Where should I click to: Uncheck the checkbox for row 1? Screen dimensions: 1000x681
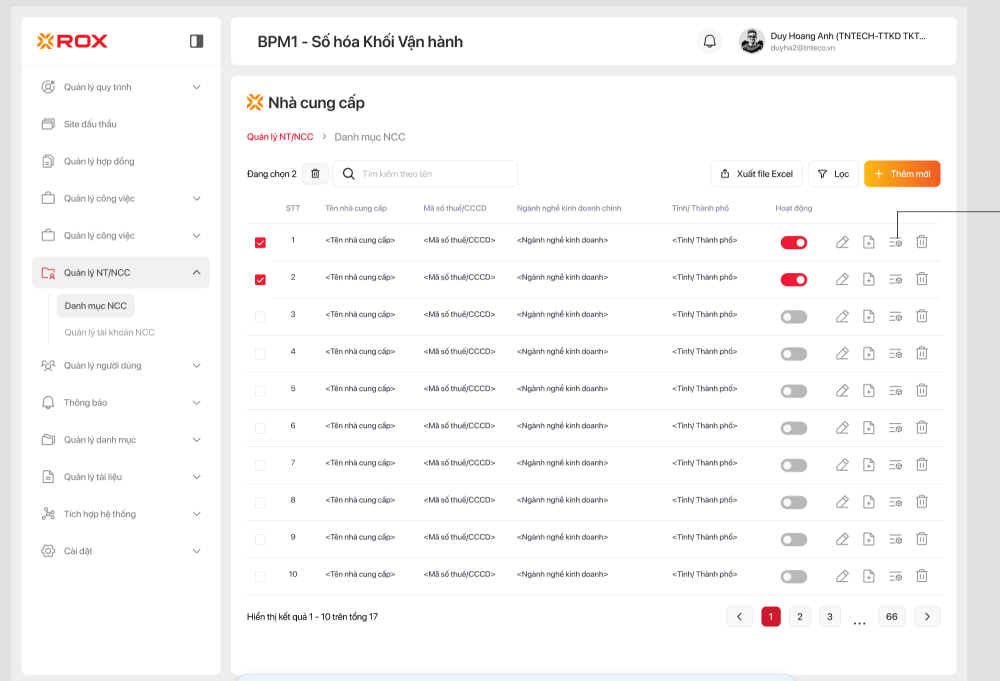click(261, 242)
